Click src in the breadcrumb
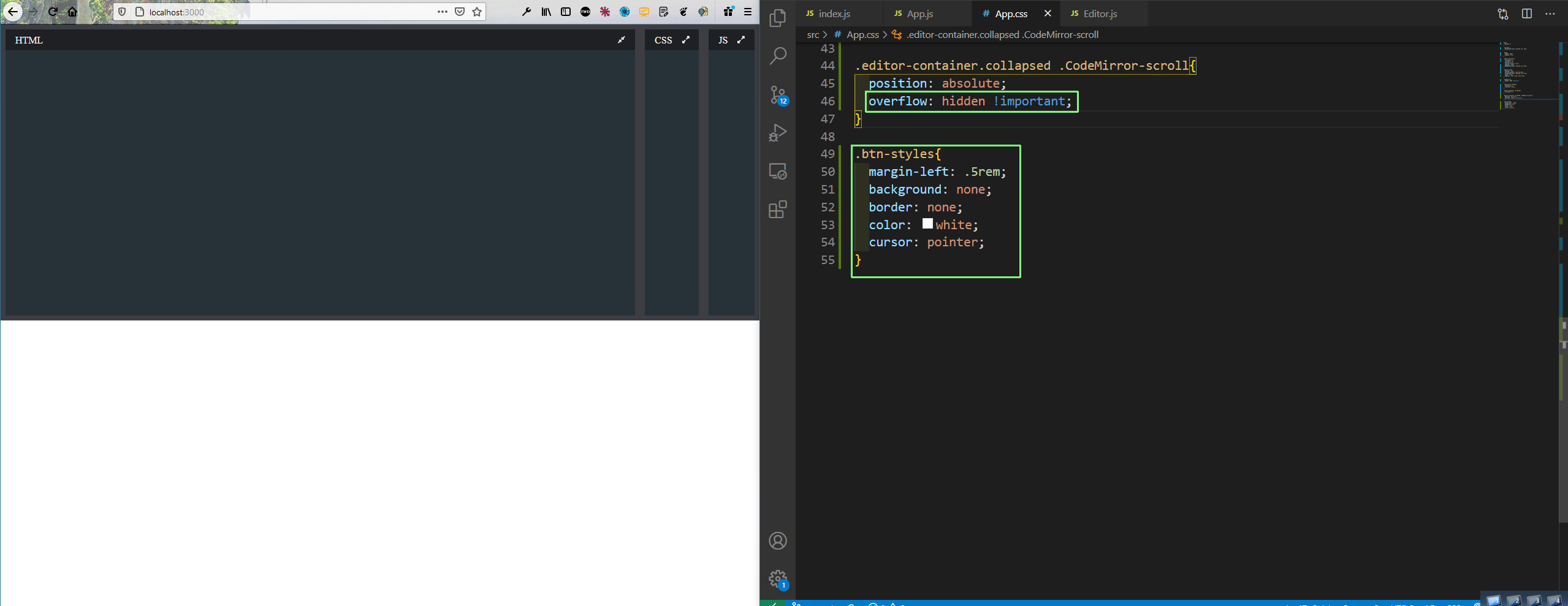 pyautogui.click(x=813, y=35)
